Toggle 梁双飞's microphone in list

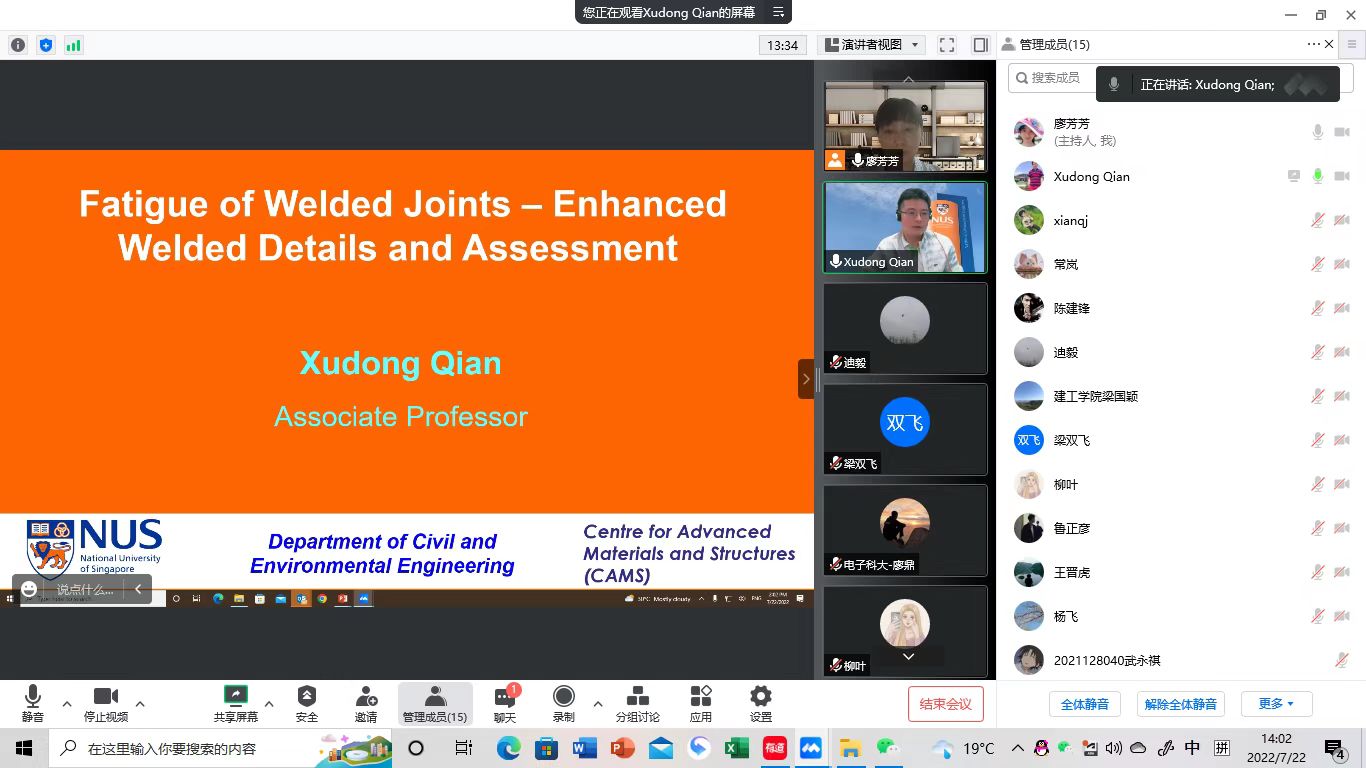(x=1318, y=440)
